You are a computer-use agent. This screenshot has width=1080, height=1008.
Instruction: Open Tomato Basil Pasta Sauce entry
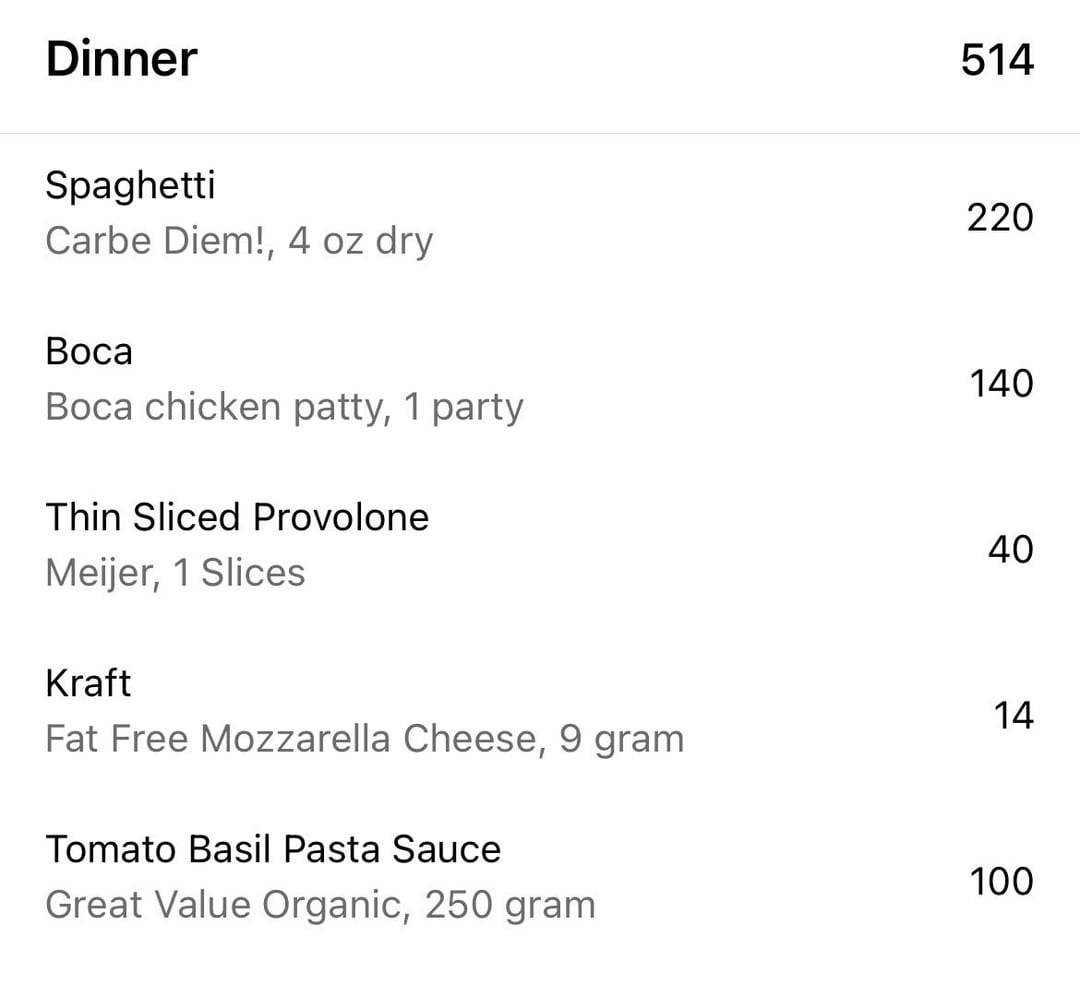pos(540,878)
